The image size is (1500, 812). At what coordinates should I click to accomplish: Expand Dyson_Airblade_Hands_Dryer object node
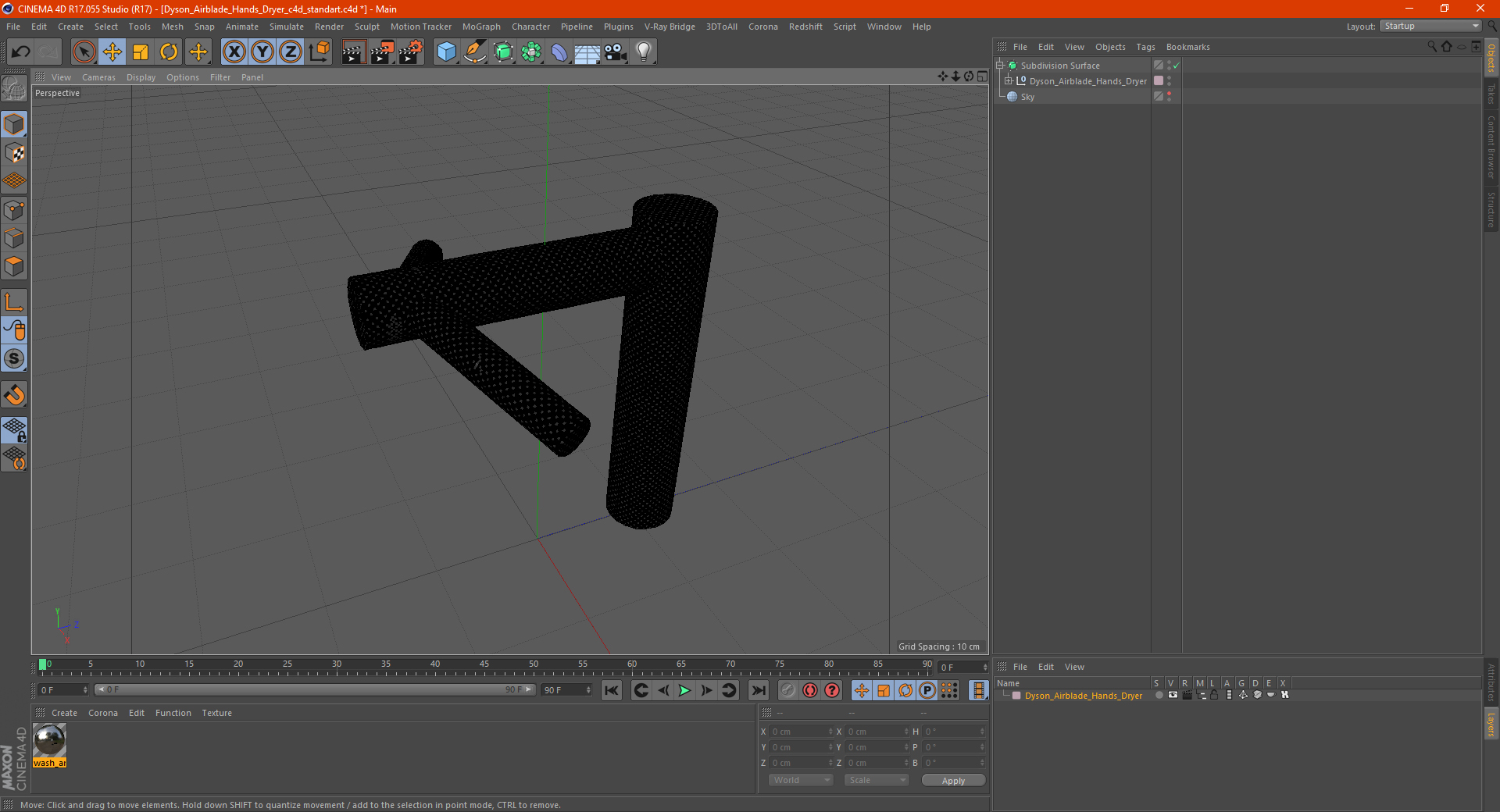tap(1008, 81)
